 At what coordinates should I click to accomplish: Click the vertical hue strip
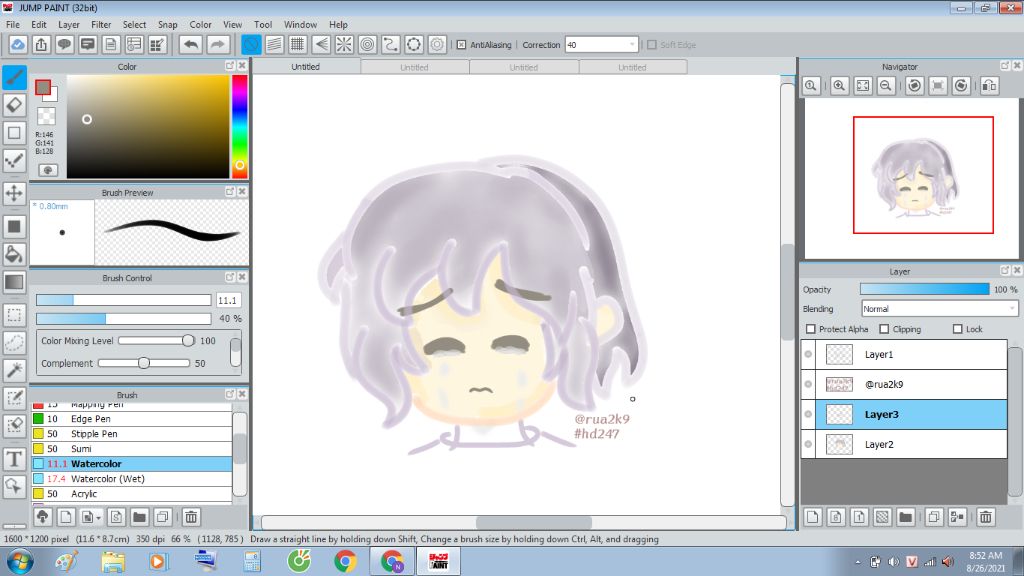[240, 126]
